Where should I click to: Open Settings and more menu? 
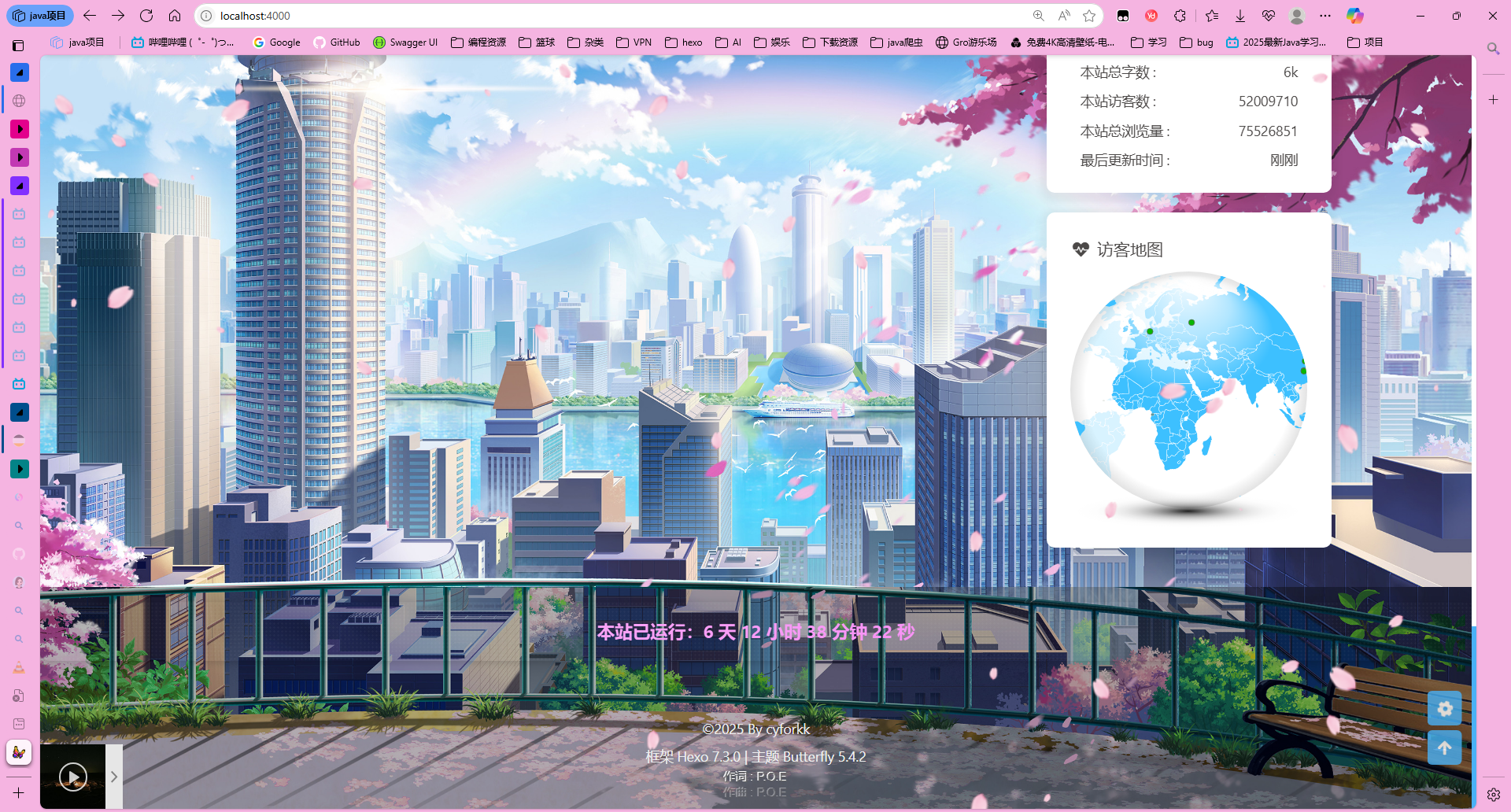(1325, 16)
